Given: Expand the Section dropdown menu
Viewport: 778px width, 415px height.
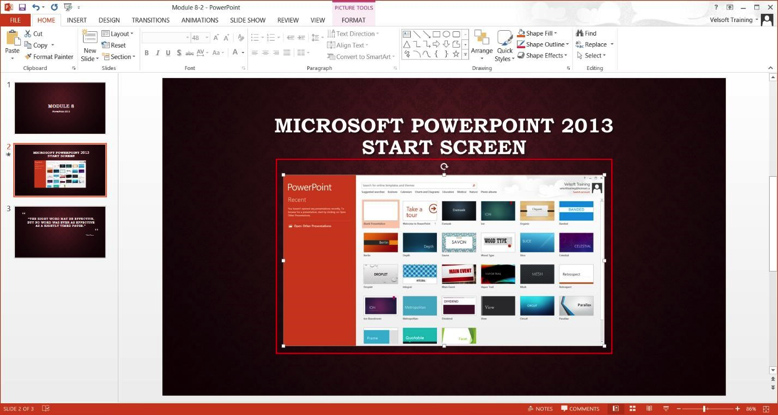Looking at the screenshot, I should pyautogui.click(x=120, y=57).
